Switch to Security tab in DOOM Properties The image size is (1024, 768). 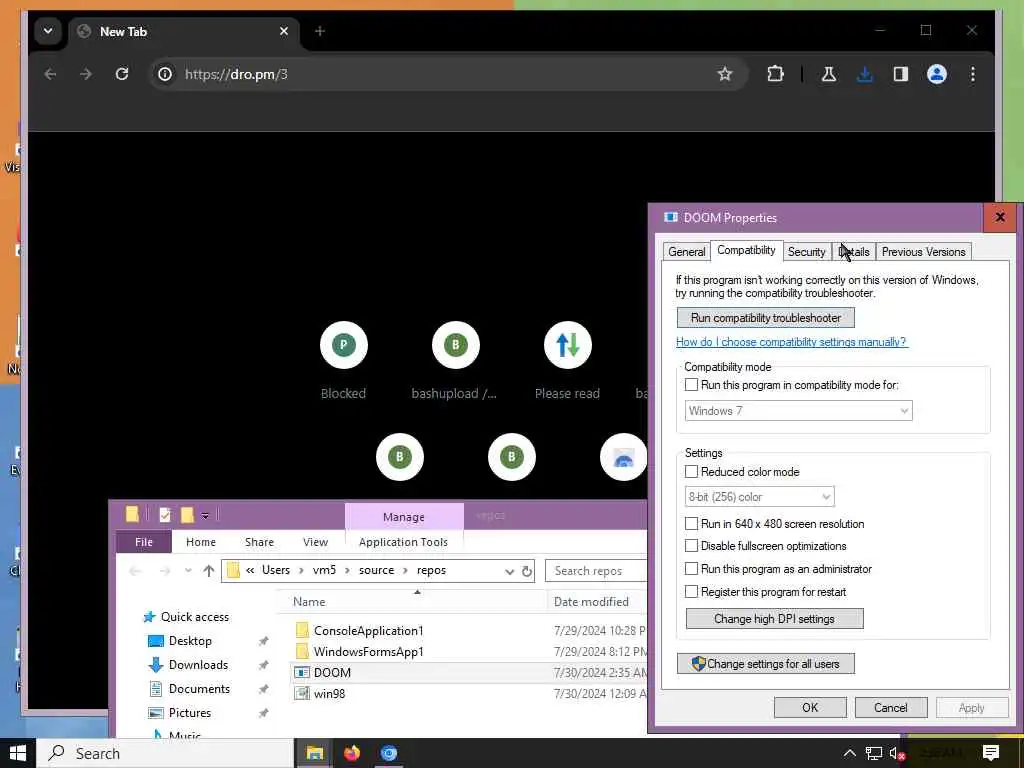806,252
